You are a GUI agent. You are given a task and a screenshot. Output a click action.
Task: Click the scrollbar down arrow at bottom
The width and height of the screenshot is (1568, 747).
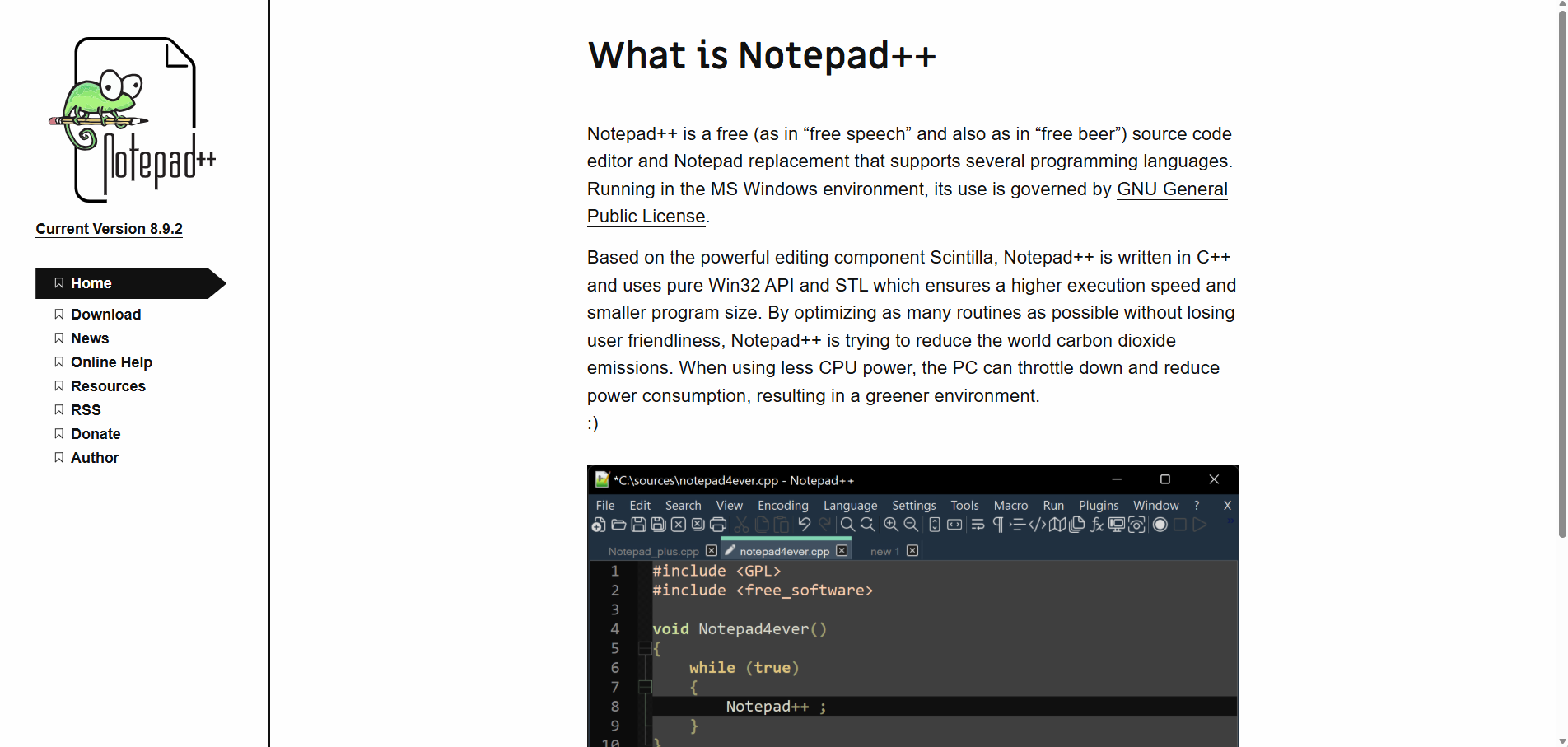point(1562,741)
